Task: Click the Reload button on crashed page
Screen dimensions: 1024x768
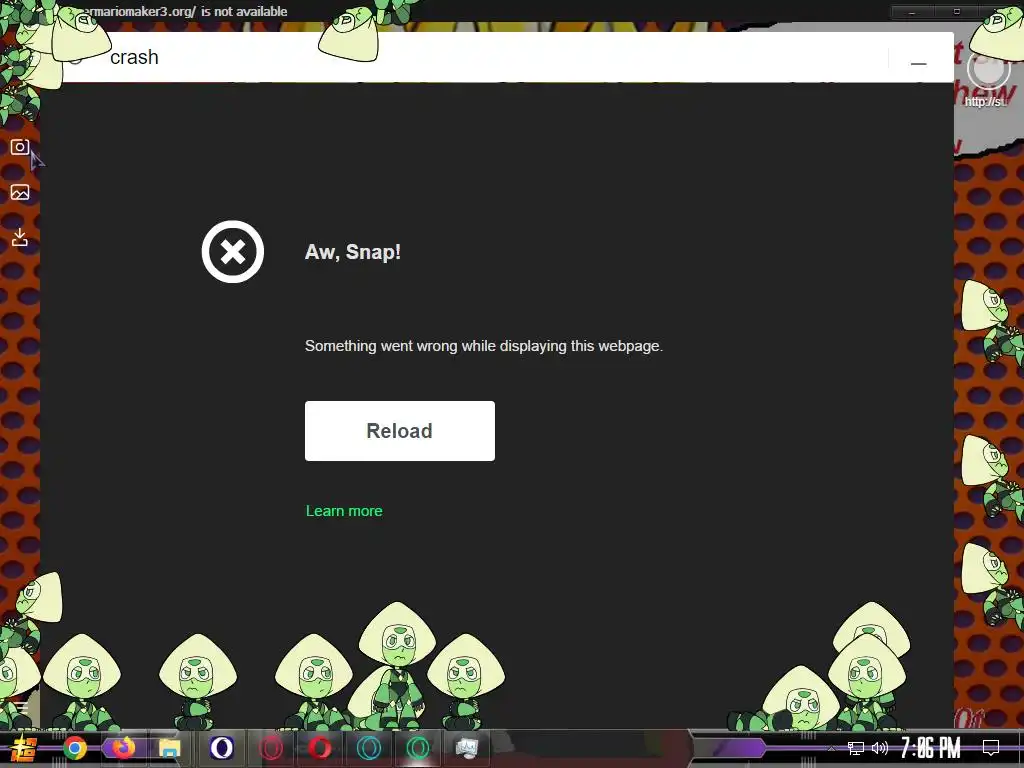Action: (400, 431)
